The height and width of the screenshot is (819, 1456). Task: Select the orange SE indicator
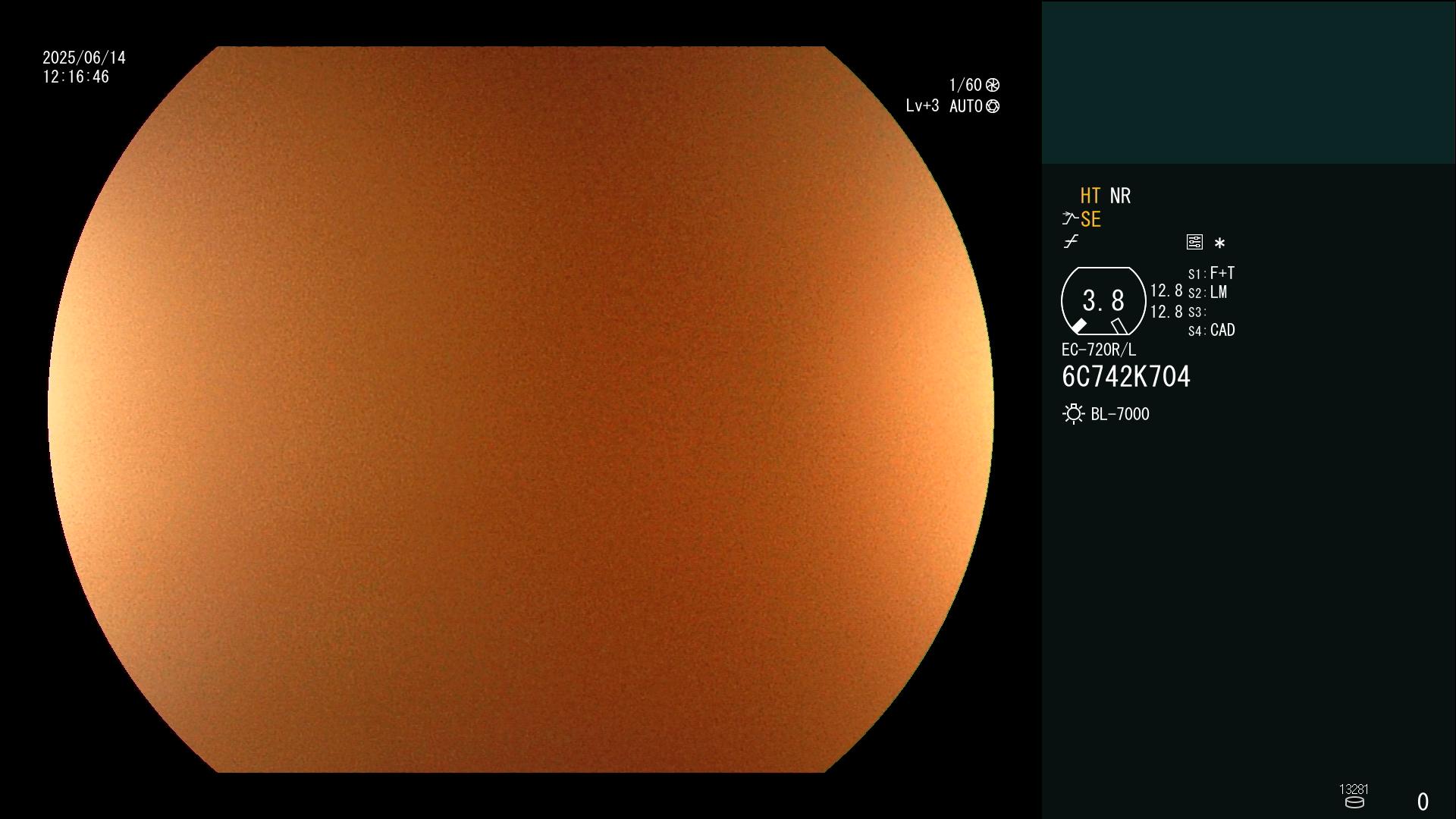[x=1090, y=220]
